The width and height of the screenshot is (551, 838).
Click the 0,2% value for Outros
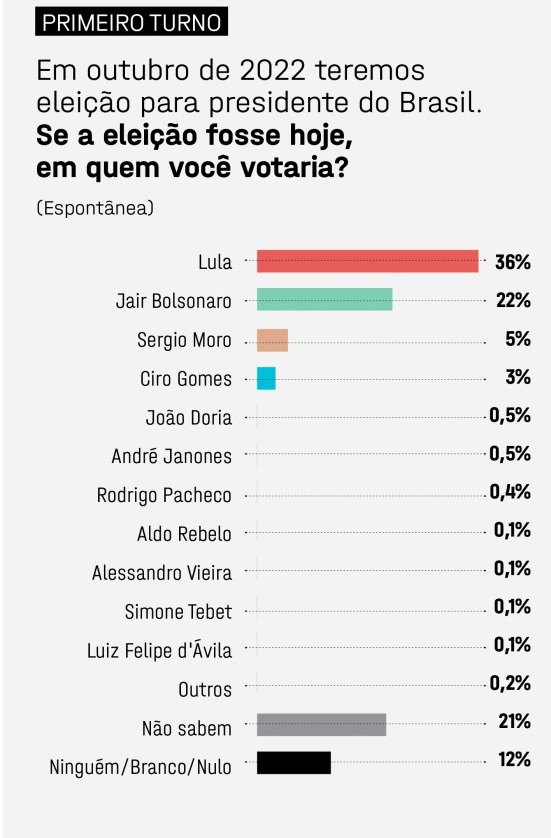510,684
